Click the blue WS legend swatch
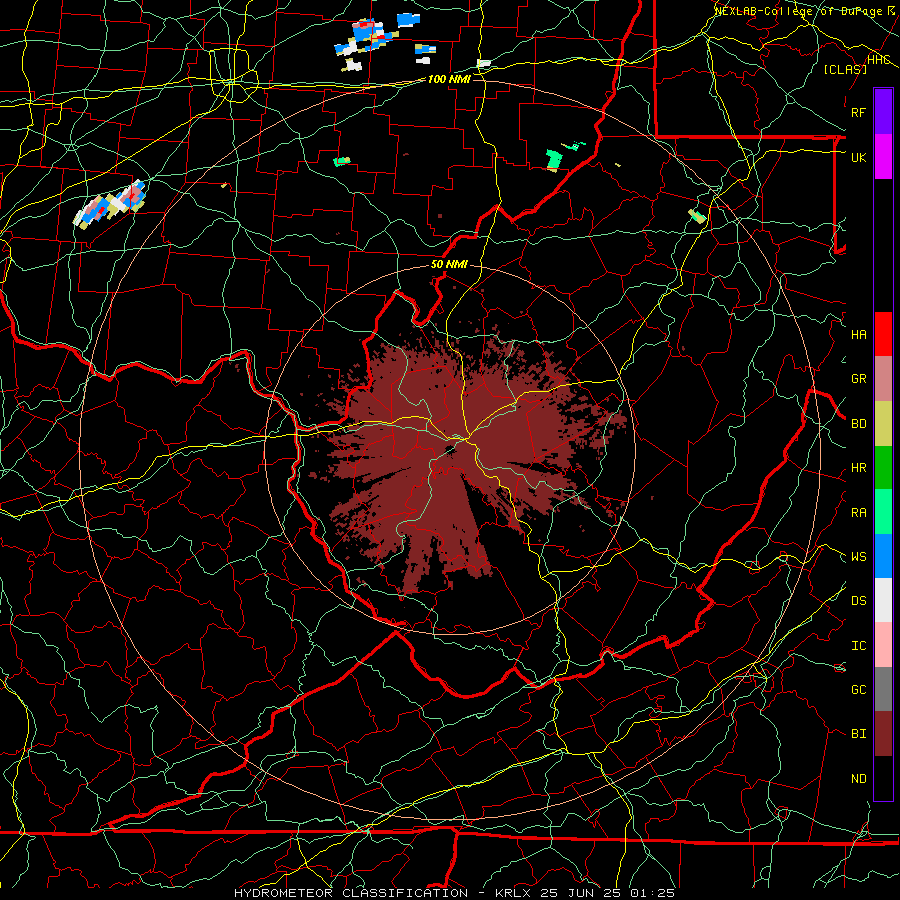 click(x=883, y=556)
